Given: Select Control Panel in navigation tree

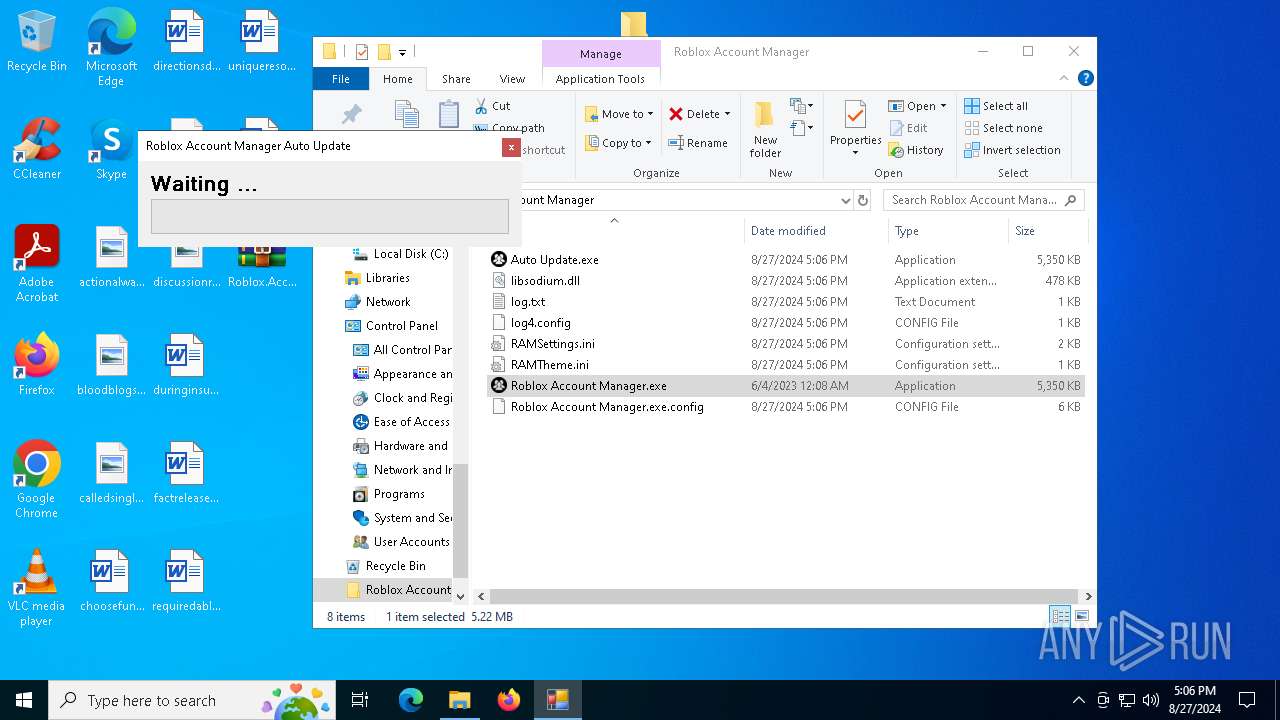Looking at the screenshot, I should coord(401,326).
